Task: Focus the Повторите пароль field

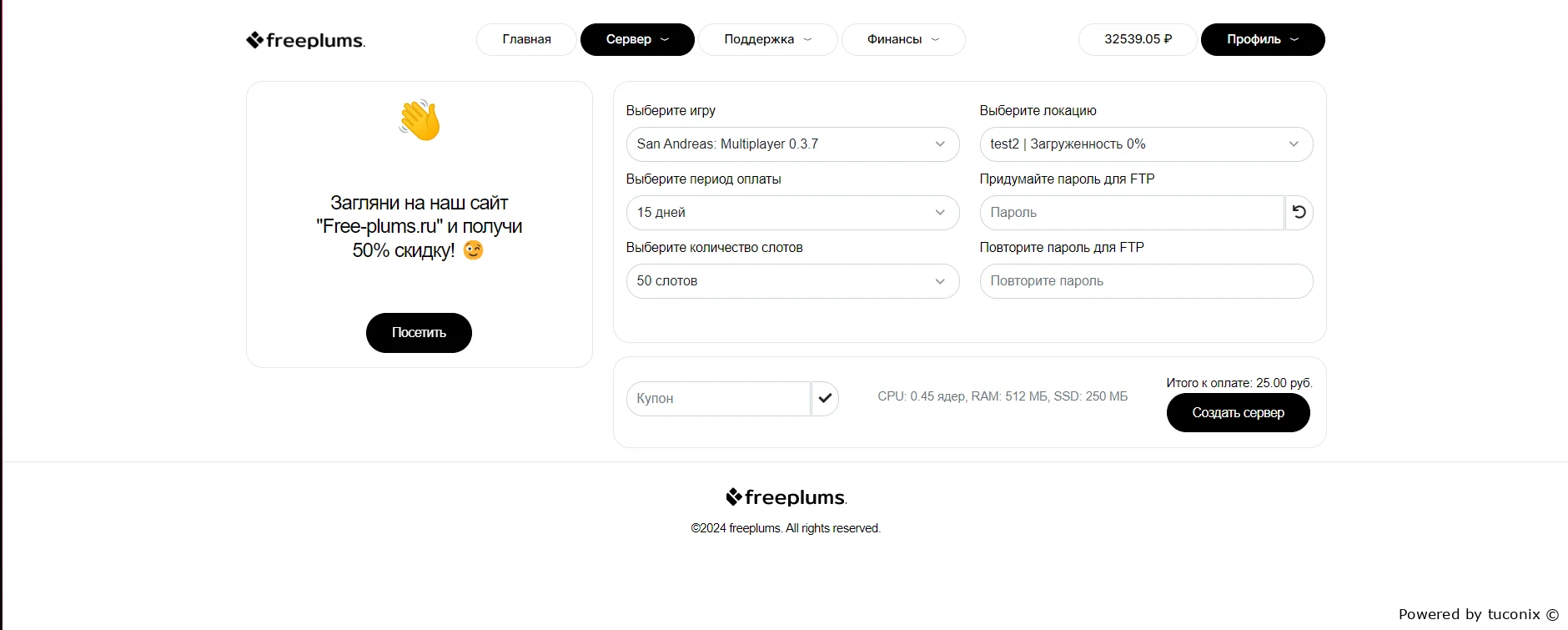Action: pyautogui.click(x=1146, y=281)
